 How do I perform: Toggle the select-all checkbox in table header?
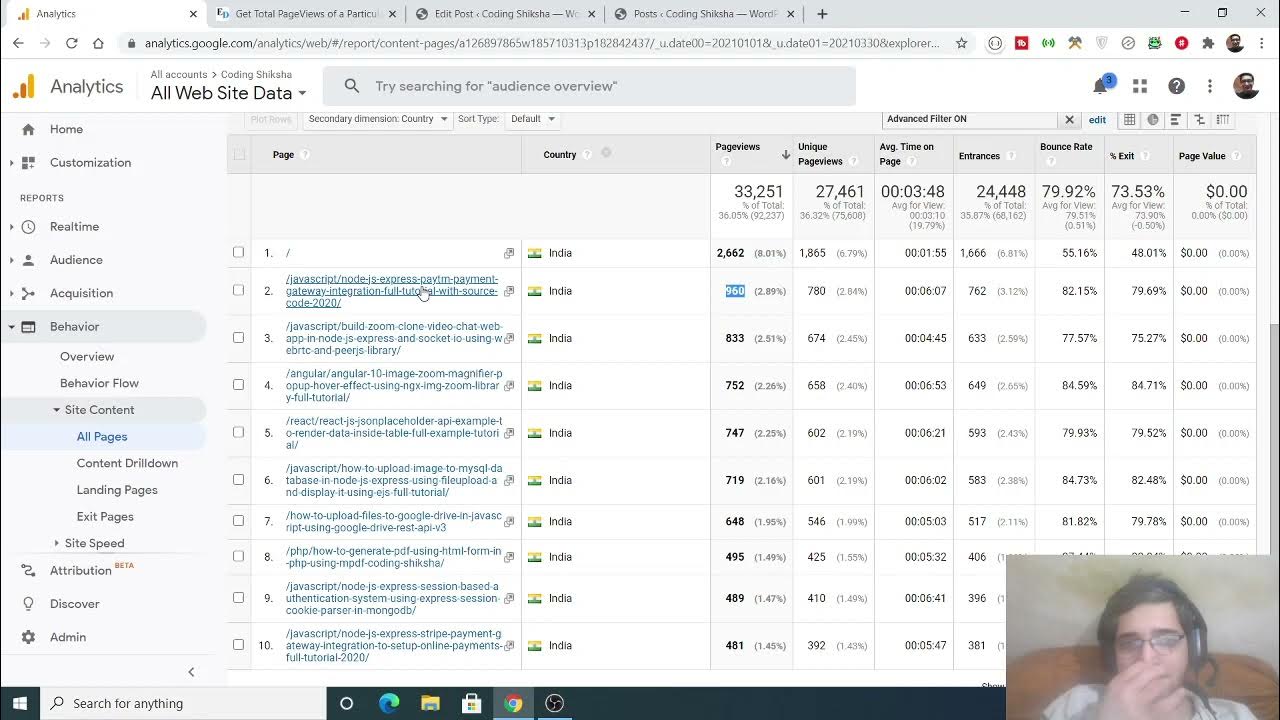(239, 154)
